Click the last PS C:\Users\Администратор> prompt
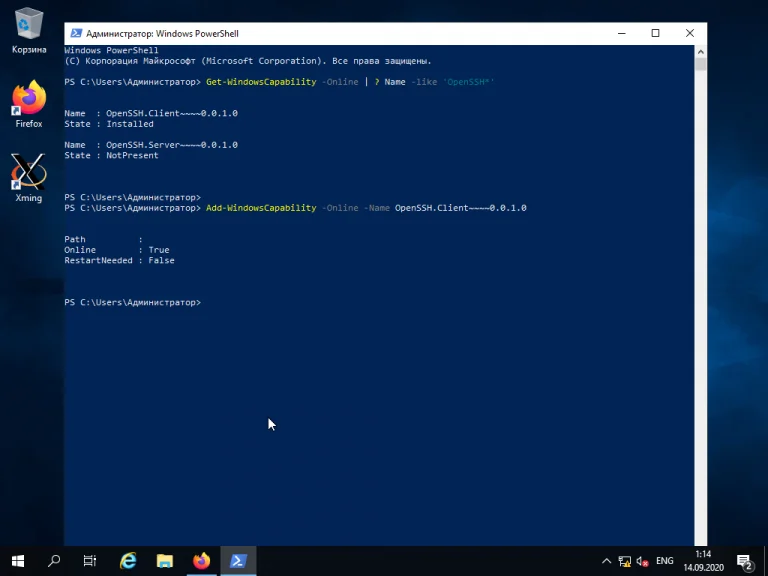The height and width of the screenshot is (576, 768). coord(132,302)
